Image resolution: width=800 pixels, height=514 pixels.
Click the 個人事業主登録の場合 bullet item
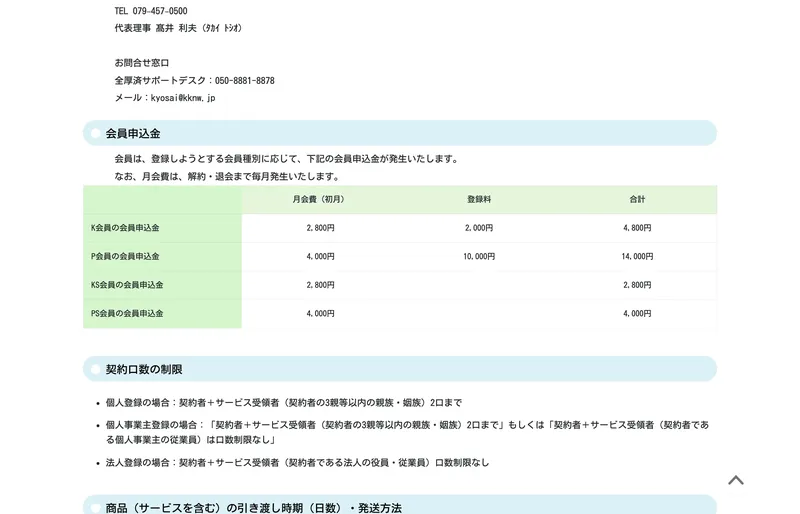[x=407, y=432]
